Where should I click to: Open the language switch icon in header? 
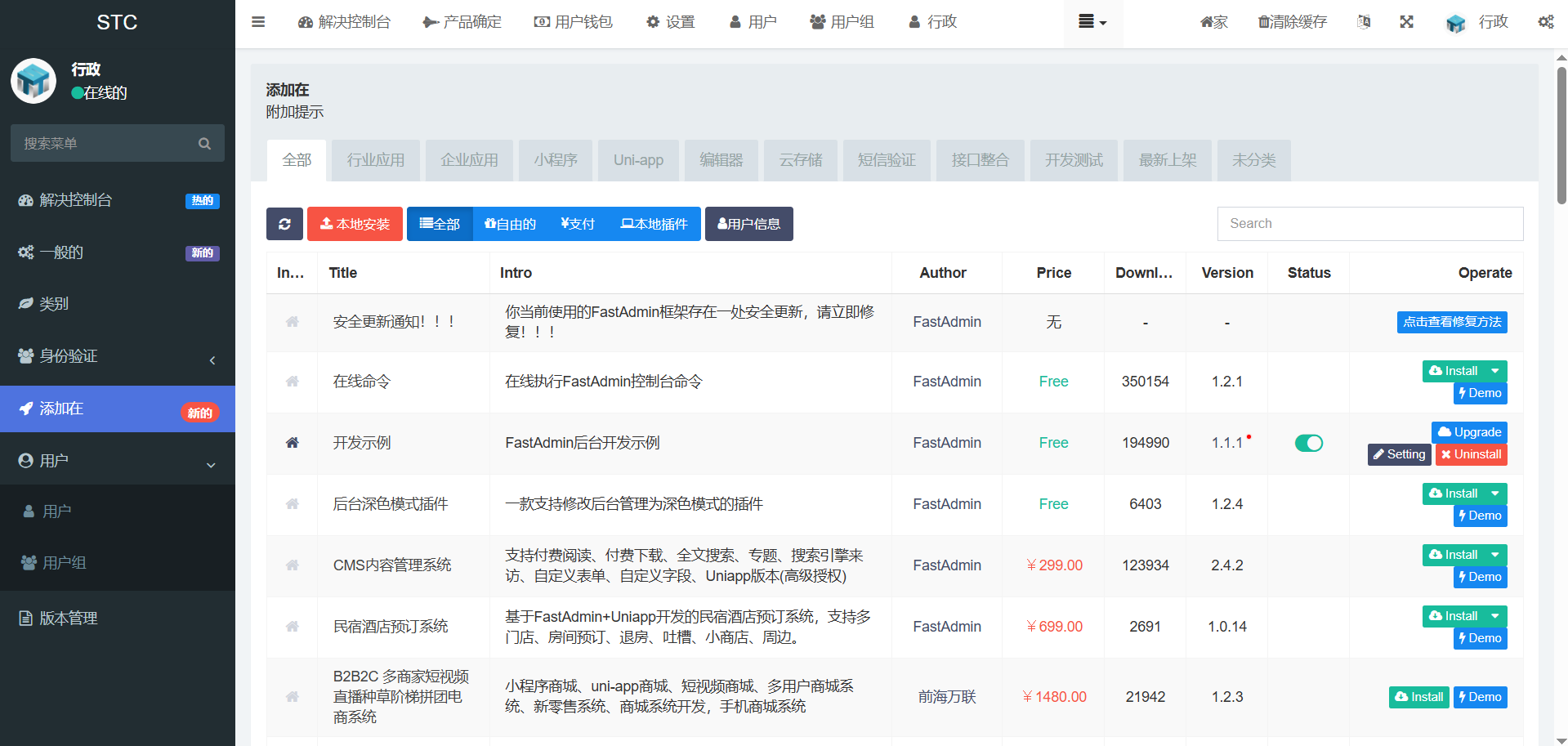1364,22
